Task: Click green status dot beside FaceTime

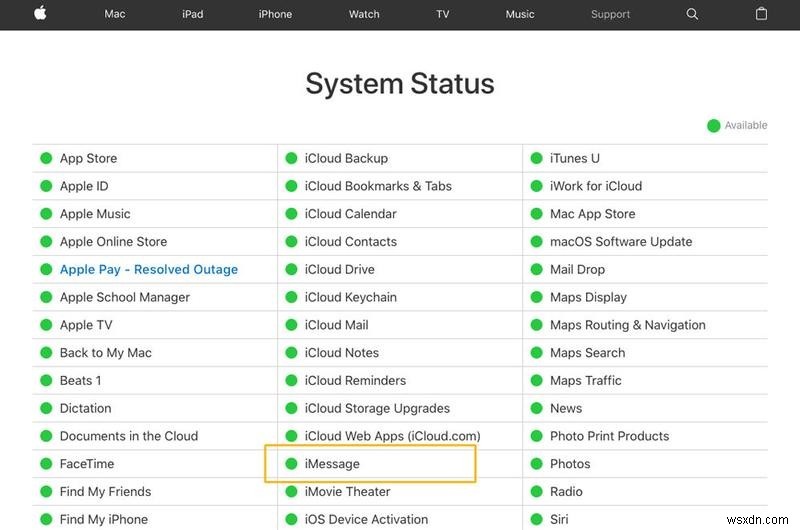Action: point(46,464)
